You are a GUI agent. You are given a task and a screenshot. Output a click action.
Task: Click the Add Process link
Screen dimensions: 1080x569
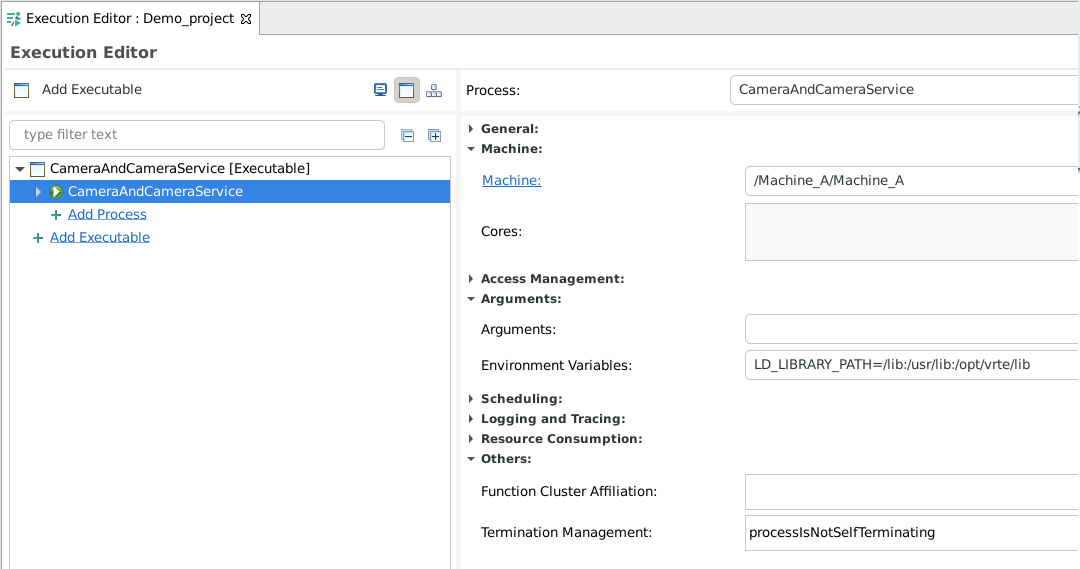(107, 214)
